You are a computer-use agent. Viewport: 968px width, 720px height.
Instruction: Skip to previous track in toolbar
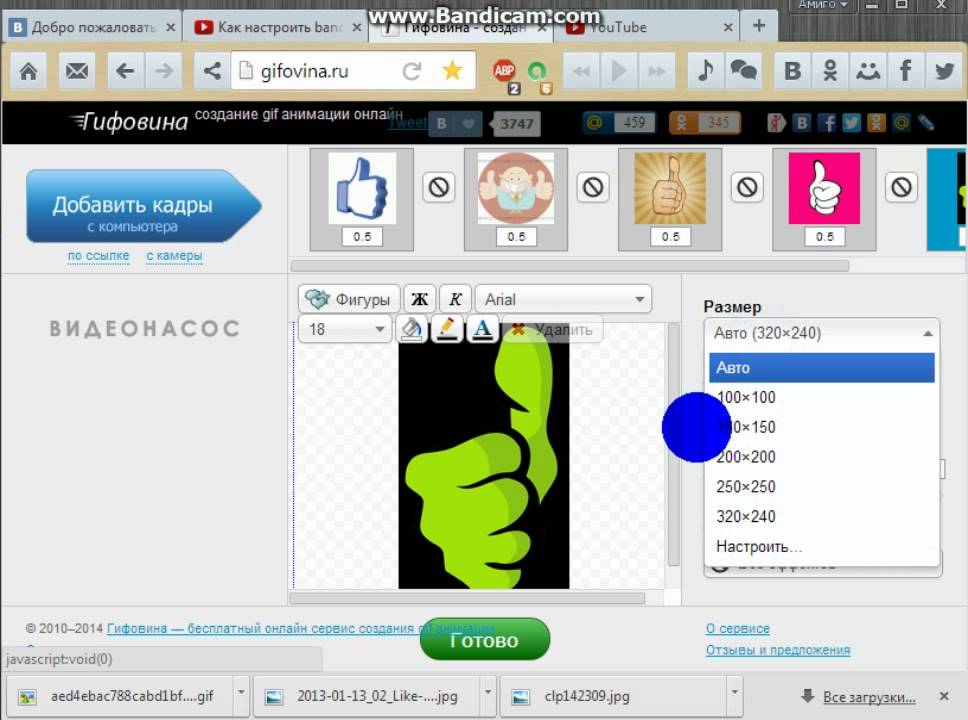tap(582, 71)
